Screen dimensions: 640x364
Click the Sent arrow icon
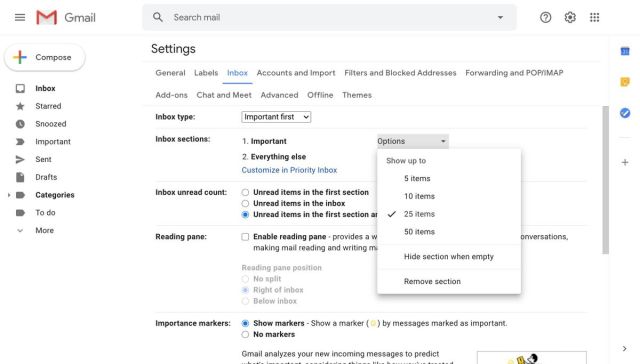(x=20, y=160)
